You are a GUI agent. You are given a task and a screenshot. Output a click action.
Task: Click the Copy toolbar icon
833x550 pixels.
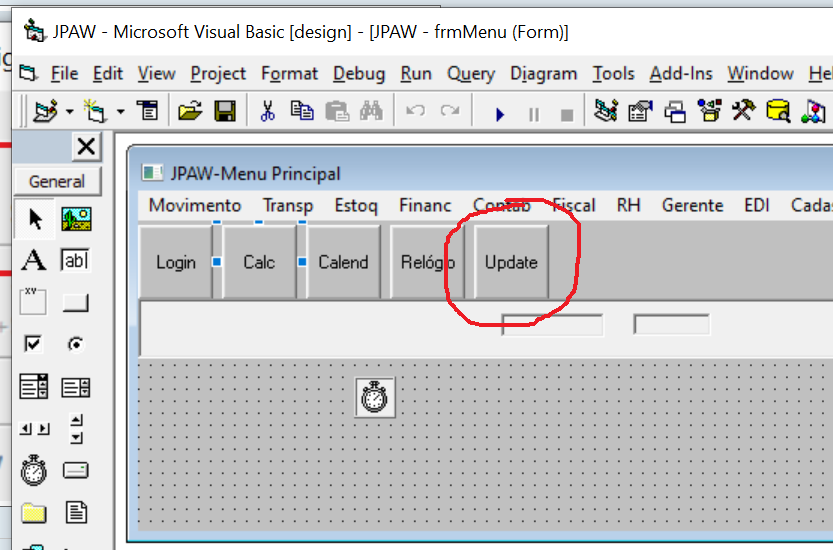(302, 112)
